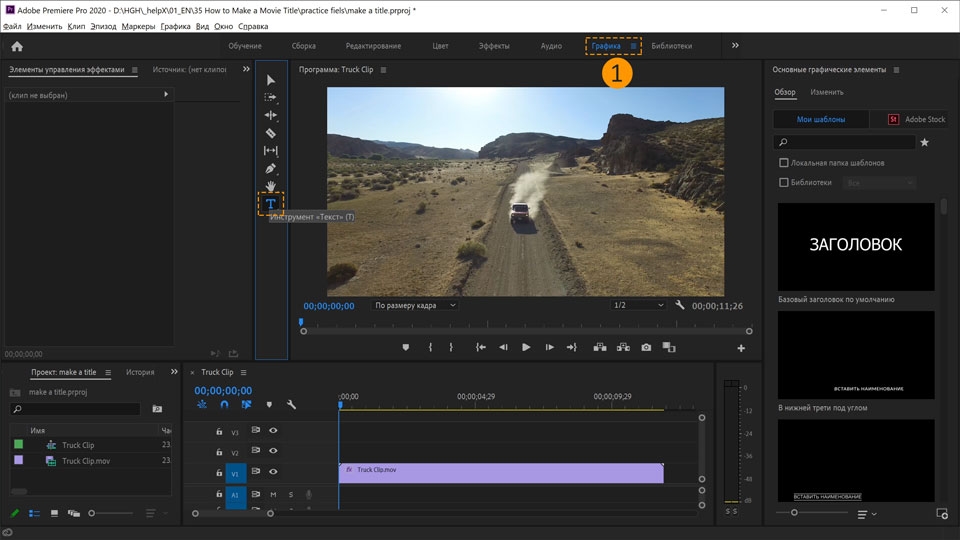Viewport: 960px width, 540px height.
Task: Click the Selection arrow tool
Action: tap(270, 80)
